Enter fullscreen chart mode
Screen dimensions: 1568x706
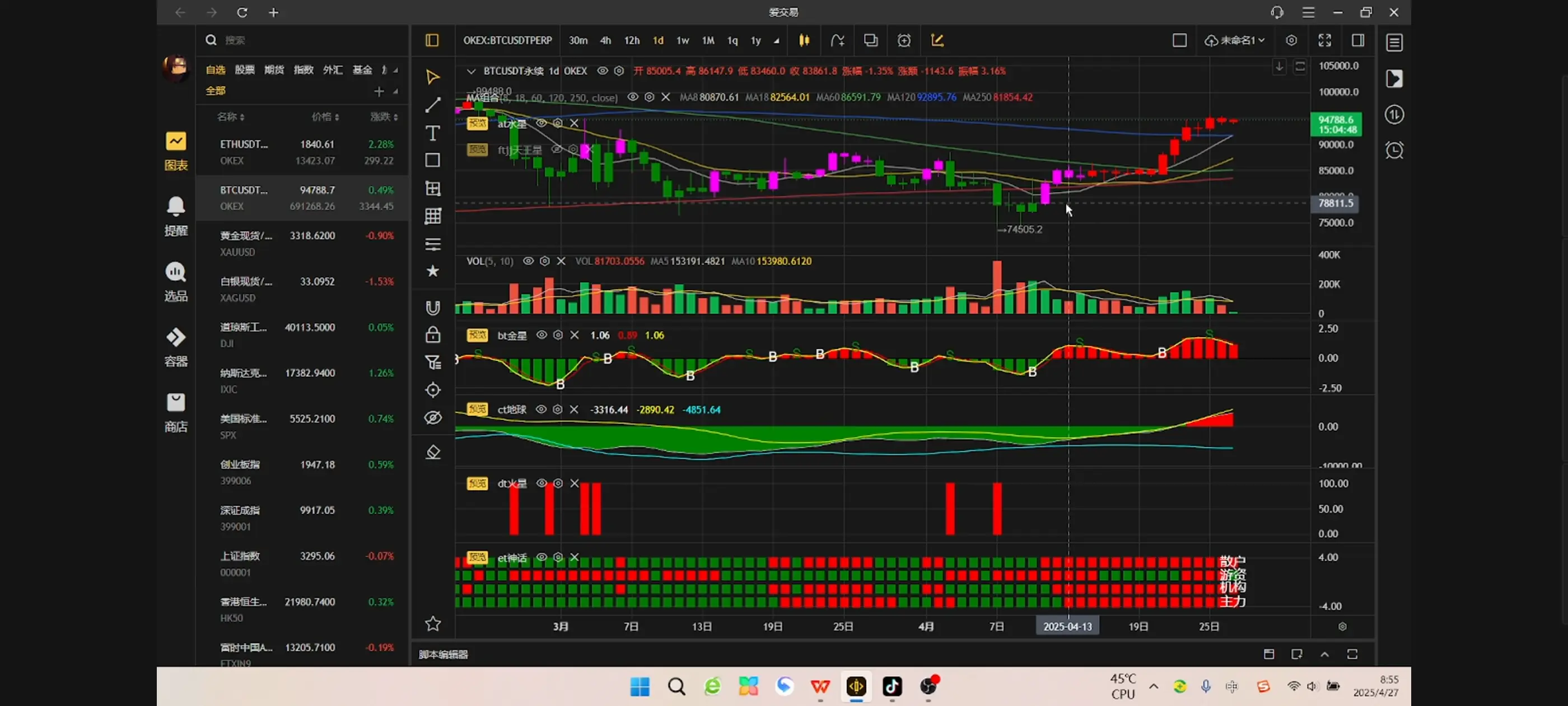(x=1324, y=40)
